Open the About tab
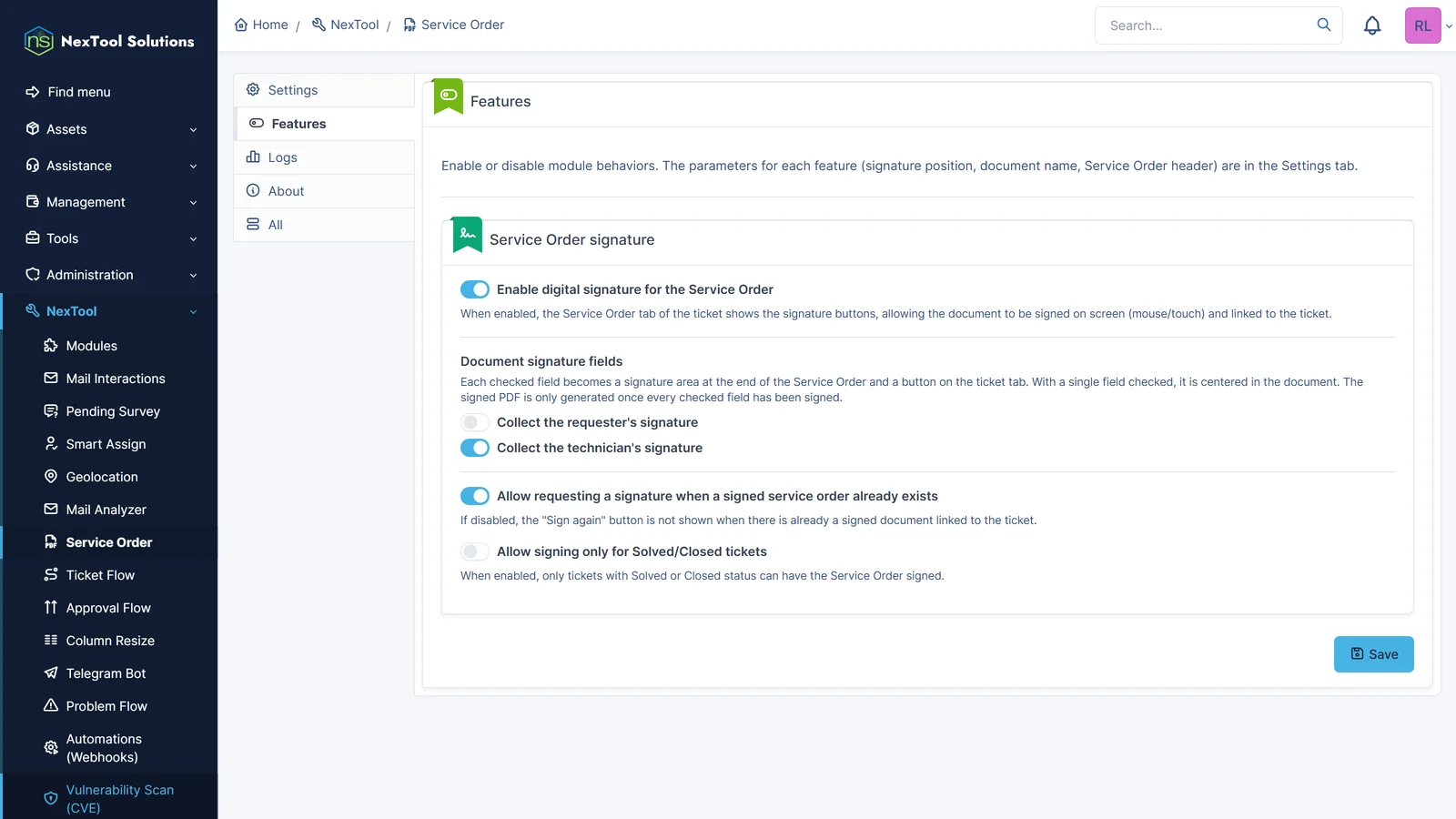The height and width of the screenshot is (819, 1456). [324, 191]
